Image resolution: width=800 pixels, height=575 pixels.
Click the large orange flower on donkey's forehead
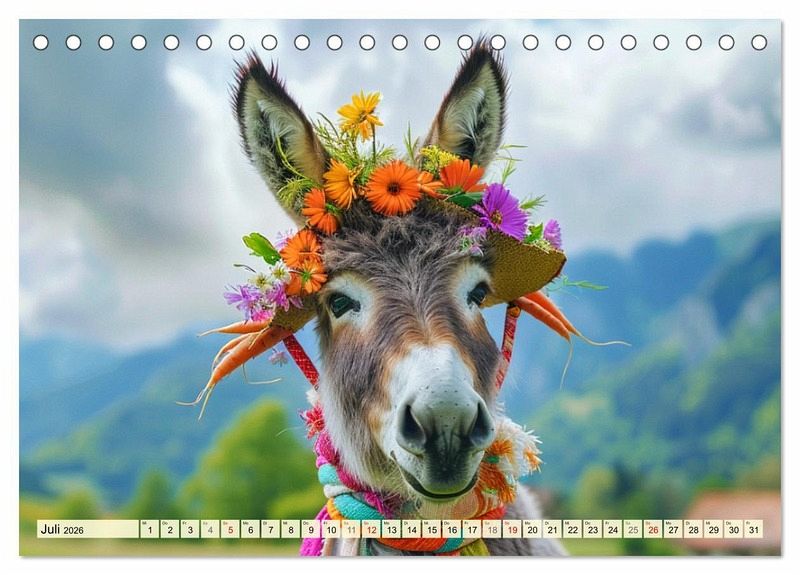(x=392, y=187)
